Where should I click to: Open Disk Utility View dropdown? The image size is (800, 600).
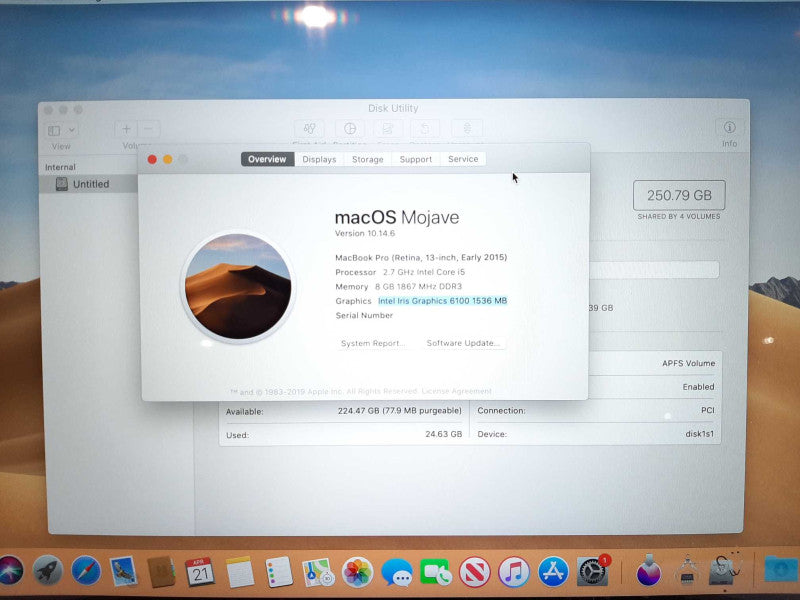[61, 130]
